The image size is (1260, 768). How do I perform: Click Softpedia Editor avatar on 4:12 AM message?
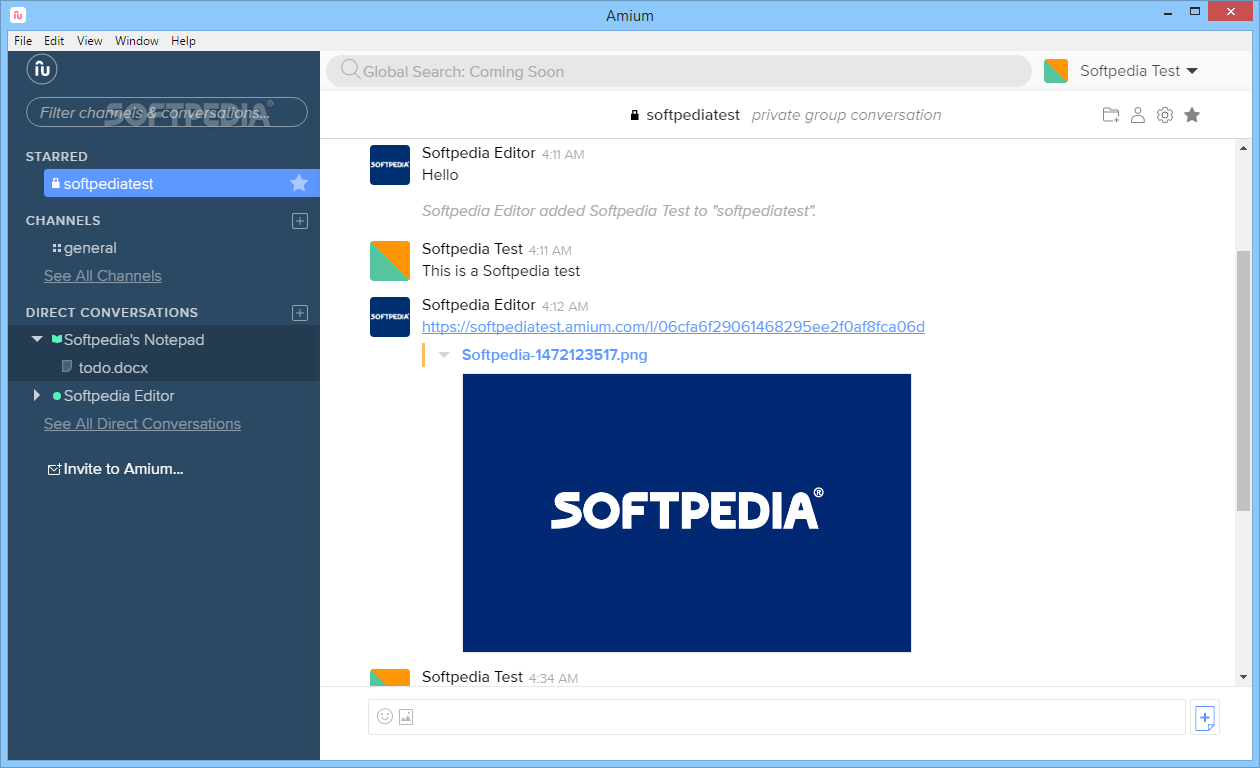click(x=390, y=317)
